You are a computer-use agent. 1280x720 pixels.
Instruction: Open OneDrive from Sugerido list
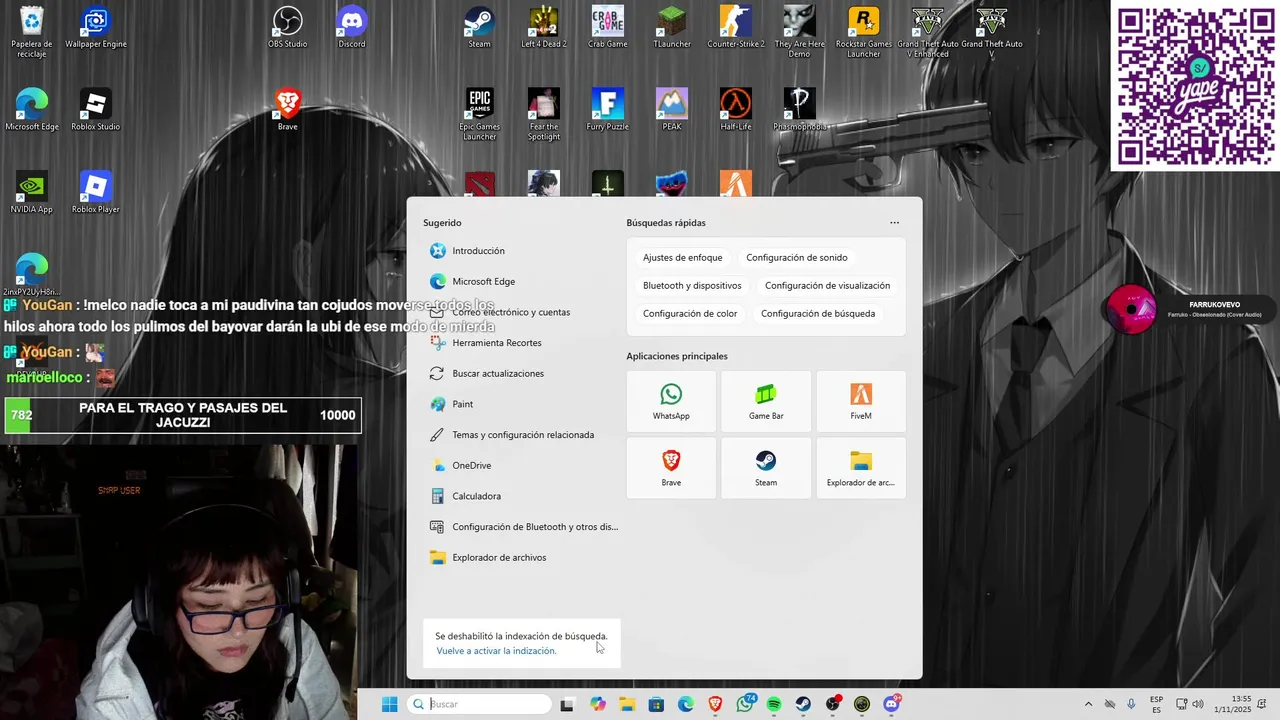tap(521, 466)
